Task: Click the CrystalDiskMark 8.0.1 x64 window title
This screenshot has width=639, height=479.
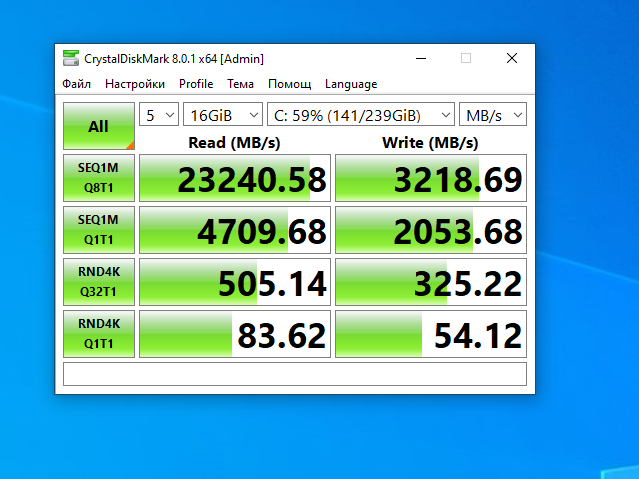Action: 174,59
